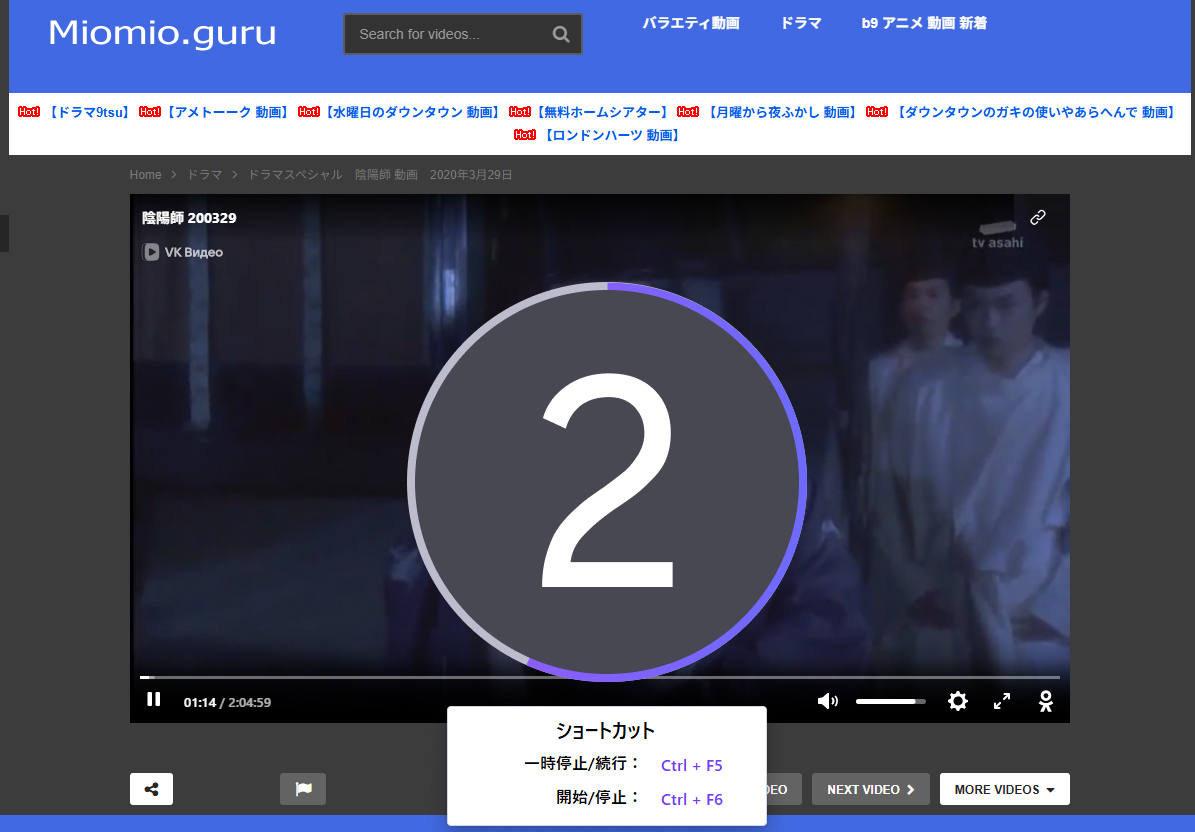This screenshot has height=832, width=1195.
Task: Pause the video playback
Action: coord(153,700)
